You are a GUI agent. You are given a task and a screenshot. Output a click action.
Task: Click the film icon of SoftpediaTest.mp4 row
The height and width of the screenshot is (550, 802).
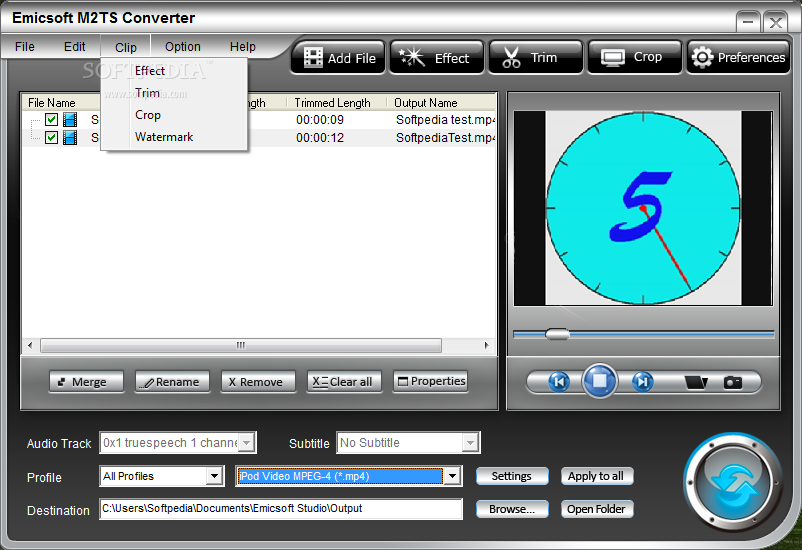[x=70, y=138]
